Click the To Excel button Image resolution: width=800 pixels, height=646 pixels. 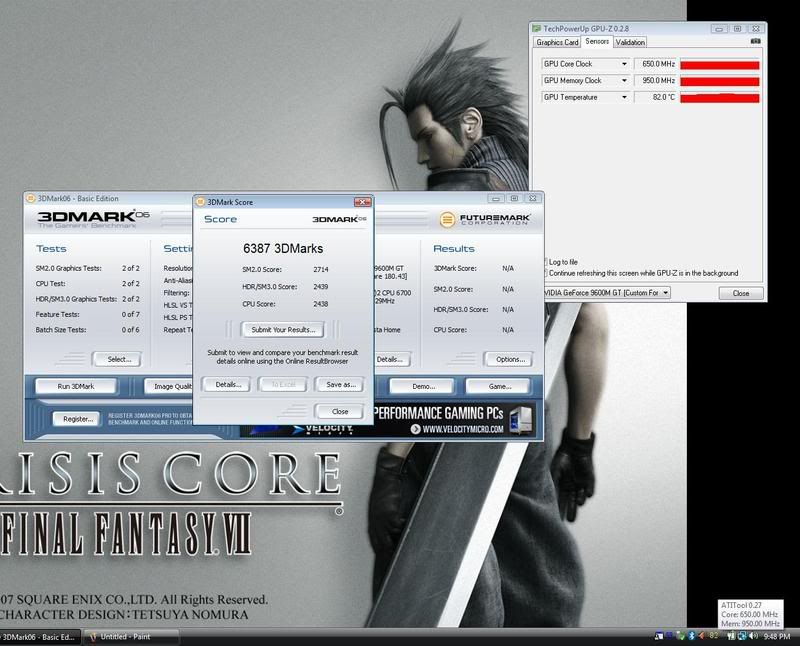tap(284, 384)
